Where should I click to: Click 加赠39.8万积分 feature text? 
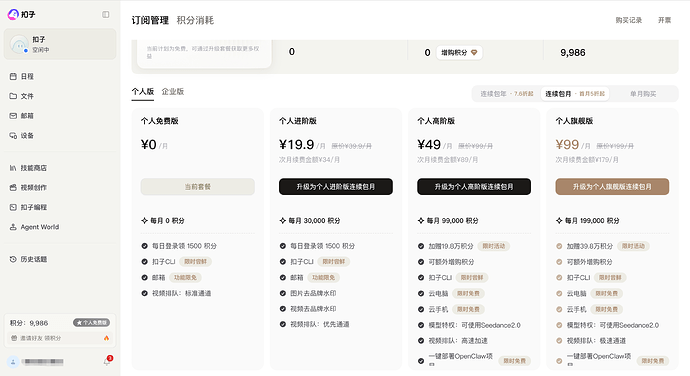click(589, 246)
